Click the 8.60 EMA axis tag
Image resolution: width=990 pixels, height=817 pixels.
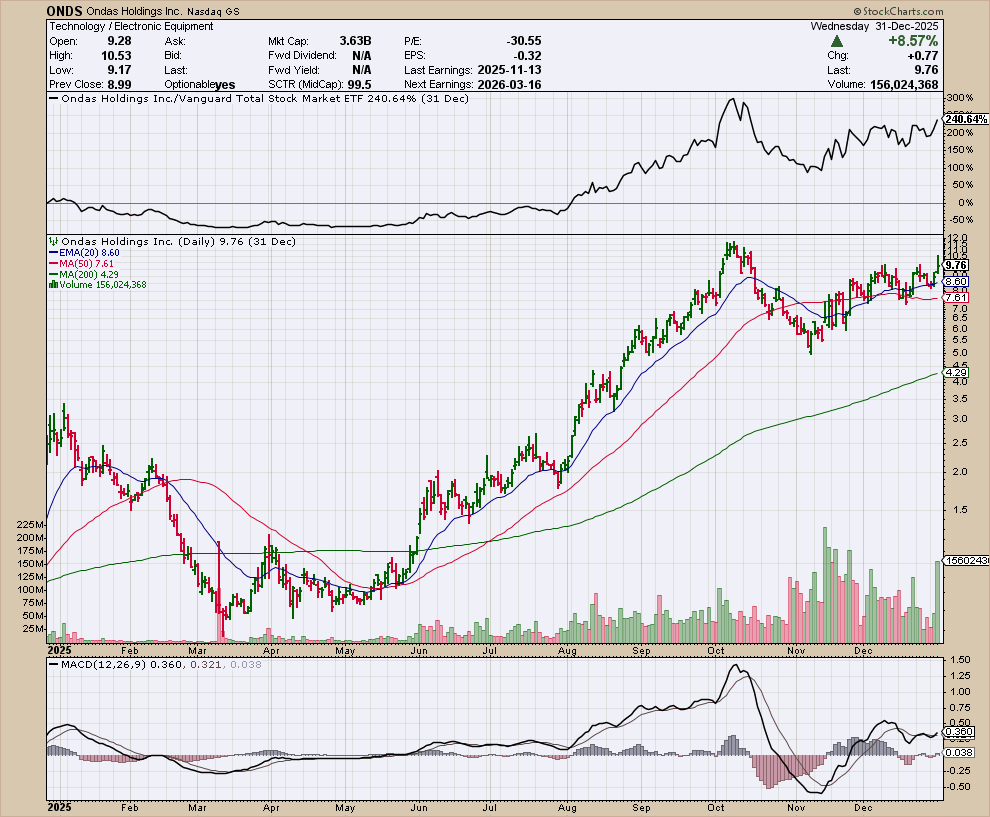click(x=957, y=282)
